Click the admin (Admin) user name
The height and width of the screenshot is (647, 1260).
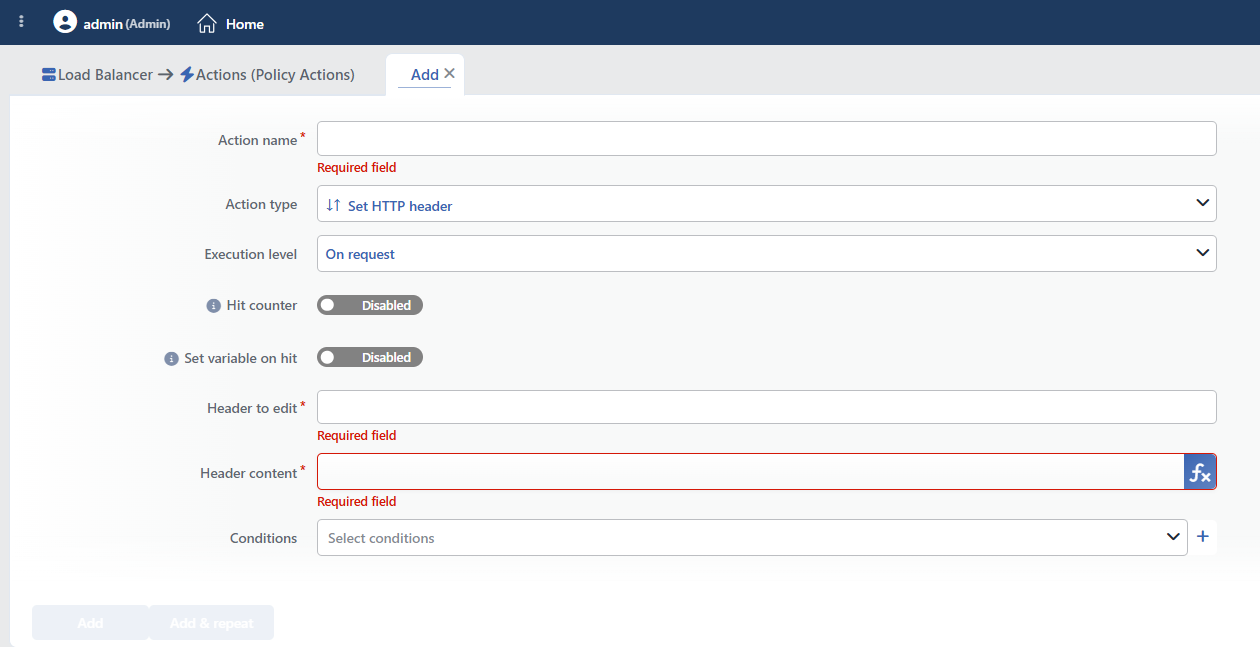coord(127,23)
